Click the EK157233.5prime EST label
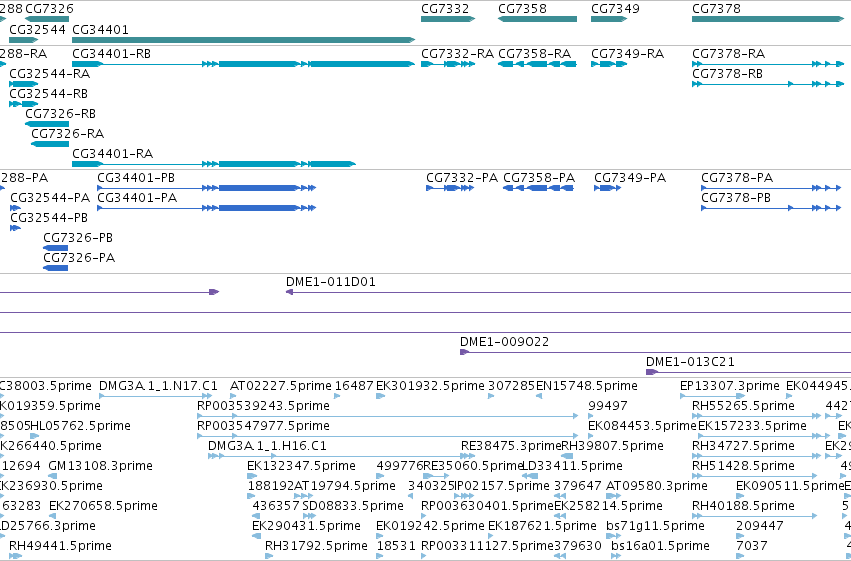 click(752, 426)
